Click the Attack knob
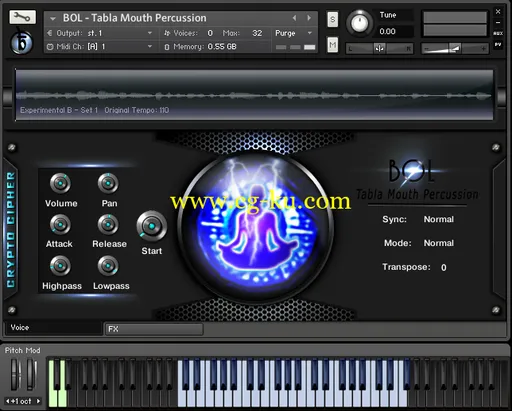This screenshot has width=512, height=411. pyautogui.click(x=60, y=225)
